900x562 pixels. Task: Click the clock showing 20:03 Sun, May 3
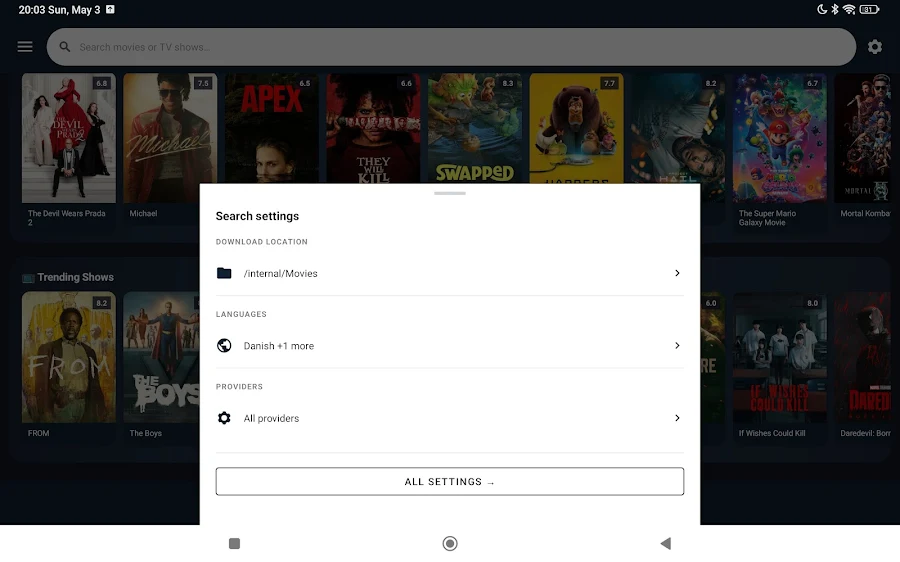pos(59,10)
